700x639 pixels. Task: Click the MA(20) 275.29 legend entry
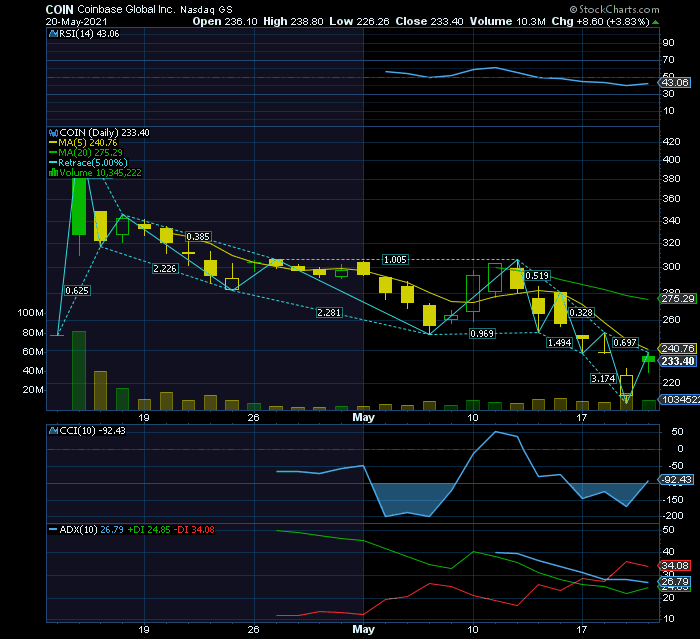click(x=86, y=153)
